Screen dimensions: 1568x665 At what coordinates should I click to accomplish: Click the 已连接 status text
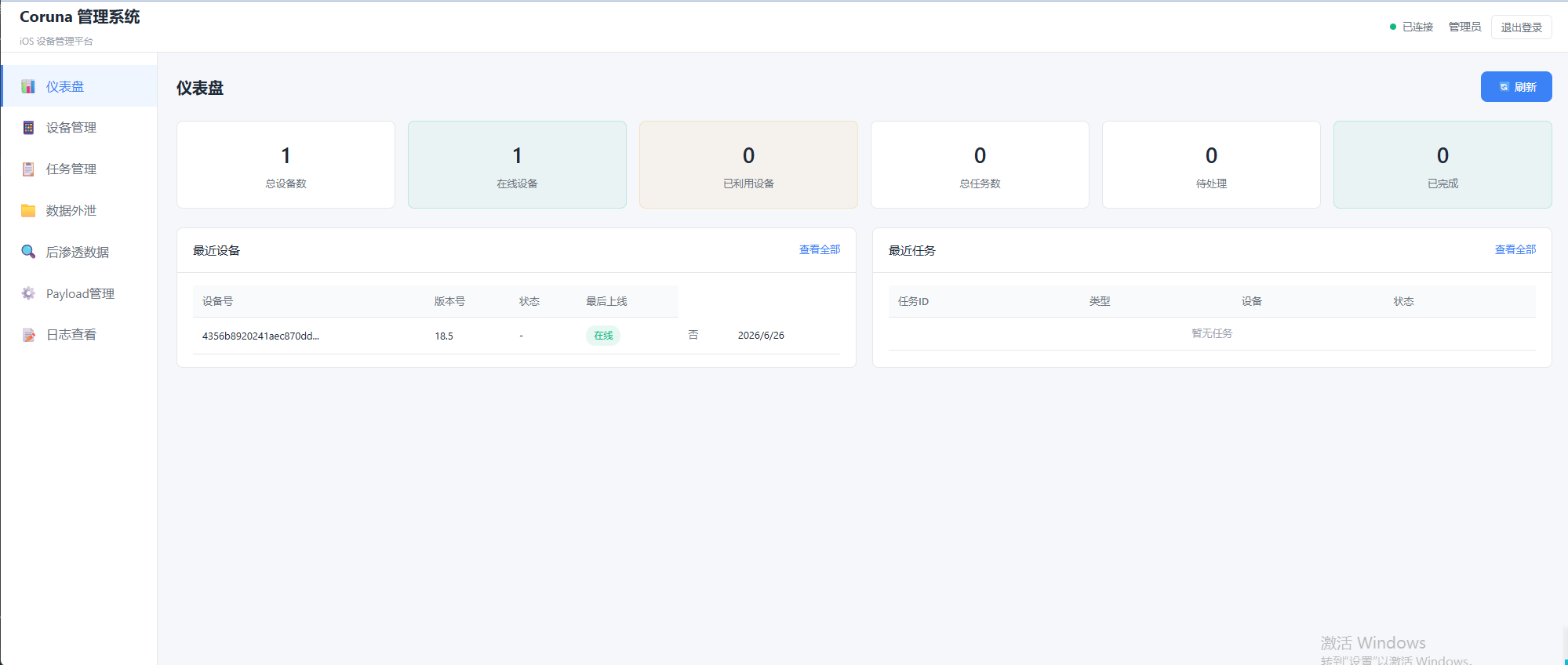[x=1418, y=27]
